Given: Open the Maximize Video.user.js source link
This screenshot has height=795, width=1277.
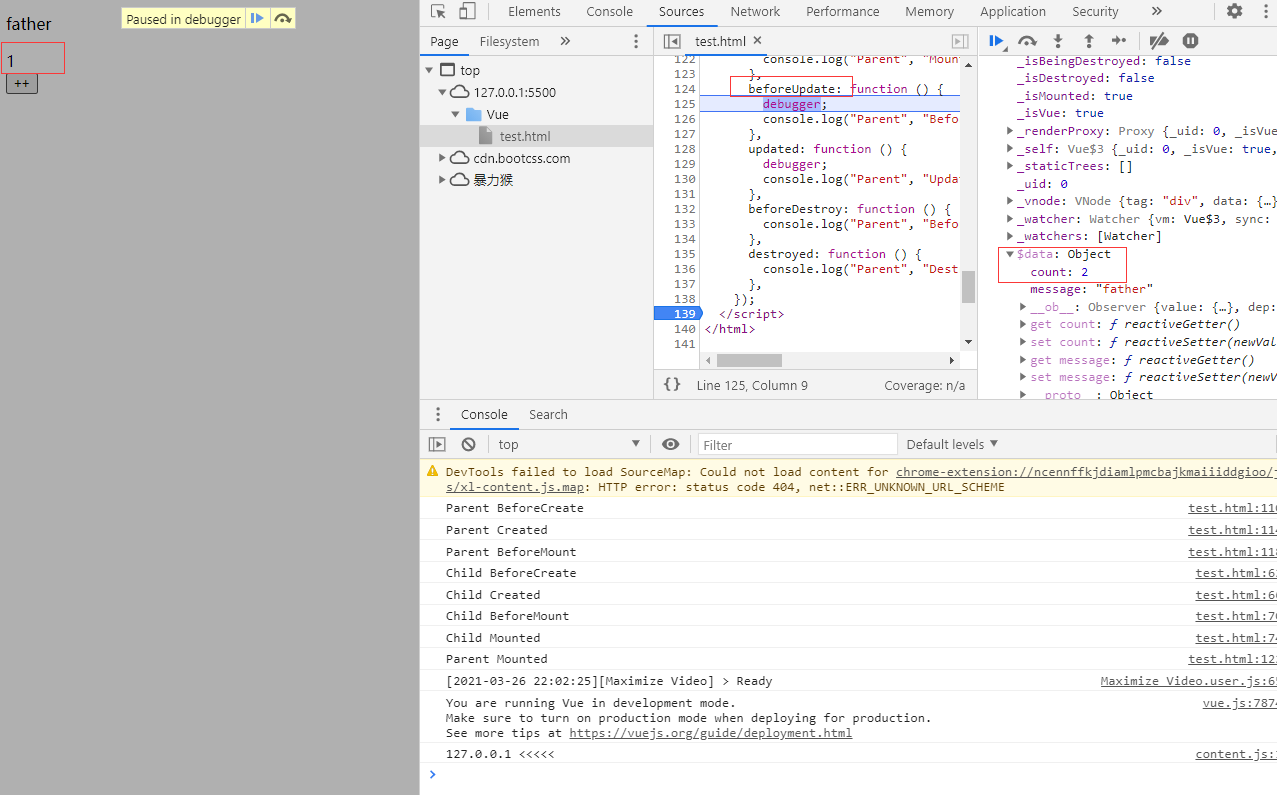Looking at the screenshot, I should click(x=1188, y=681).
